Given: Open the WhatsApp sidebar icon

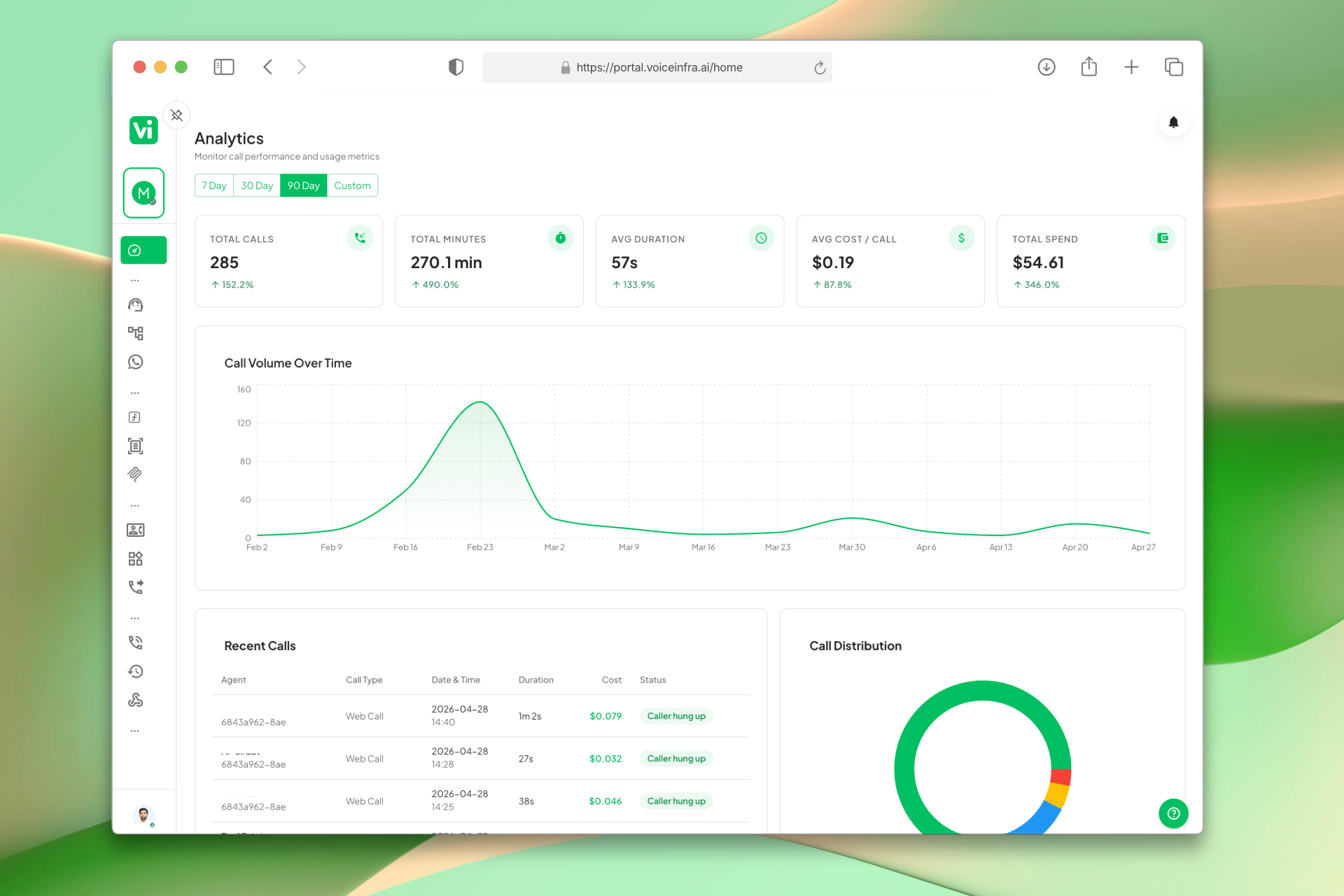Looking at the screenshot, I should [136, 362].
